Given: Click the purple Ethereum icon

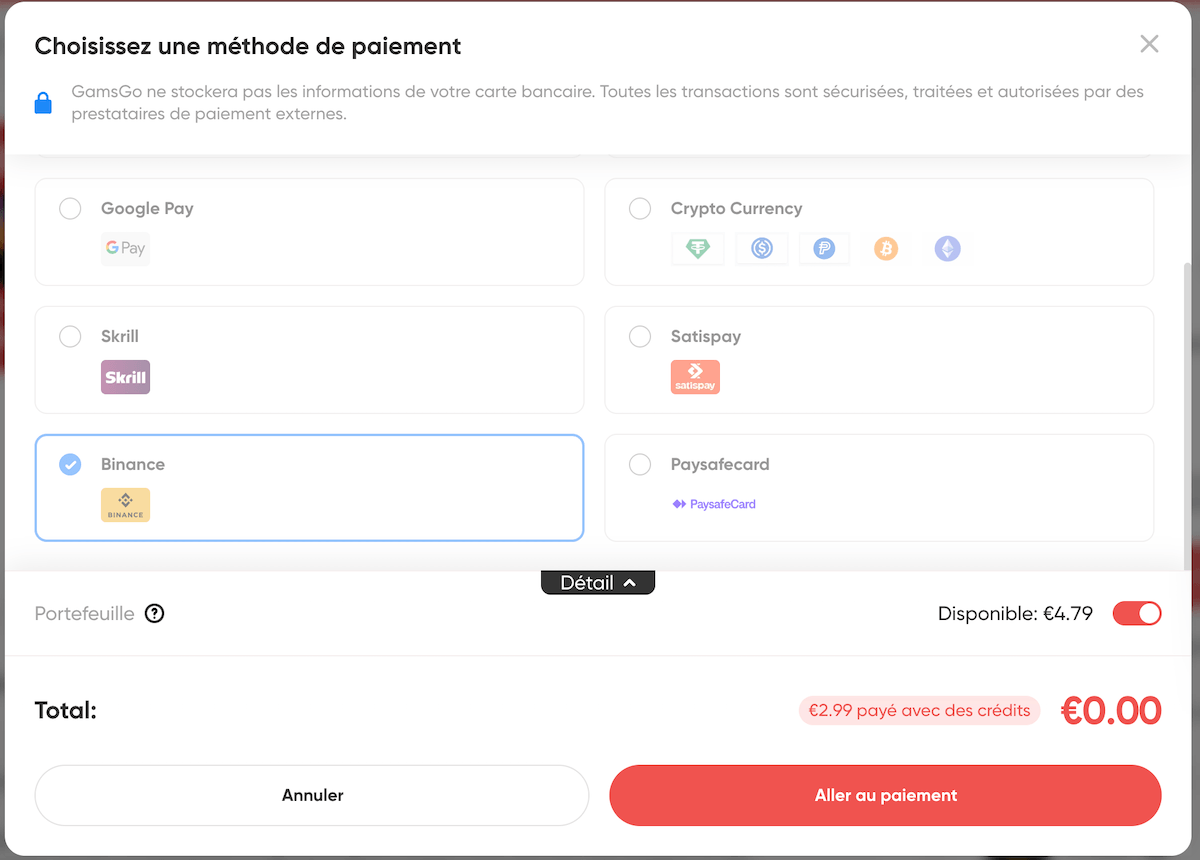Looking at the screenshot, I should coord(948,248).
